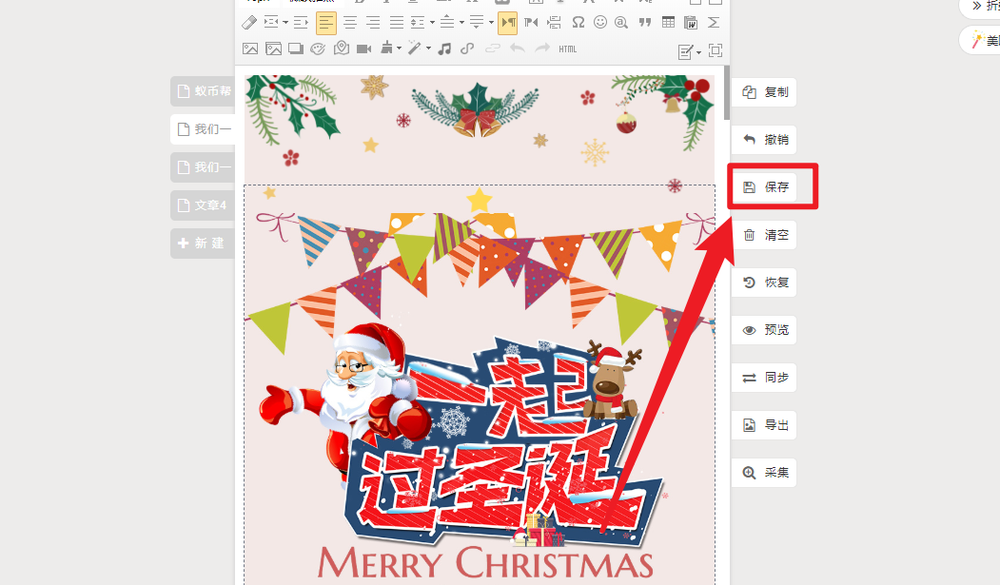Open the sigma formula editor
The height and width of the screenshot is (585, 1000).
714,23
